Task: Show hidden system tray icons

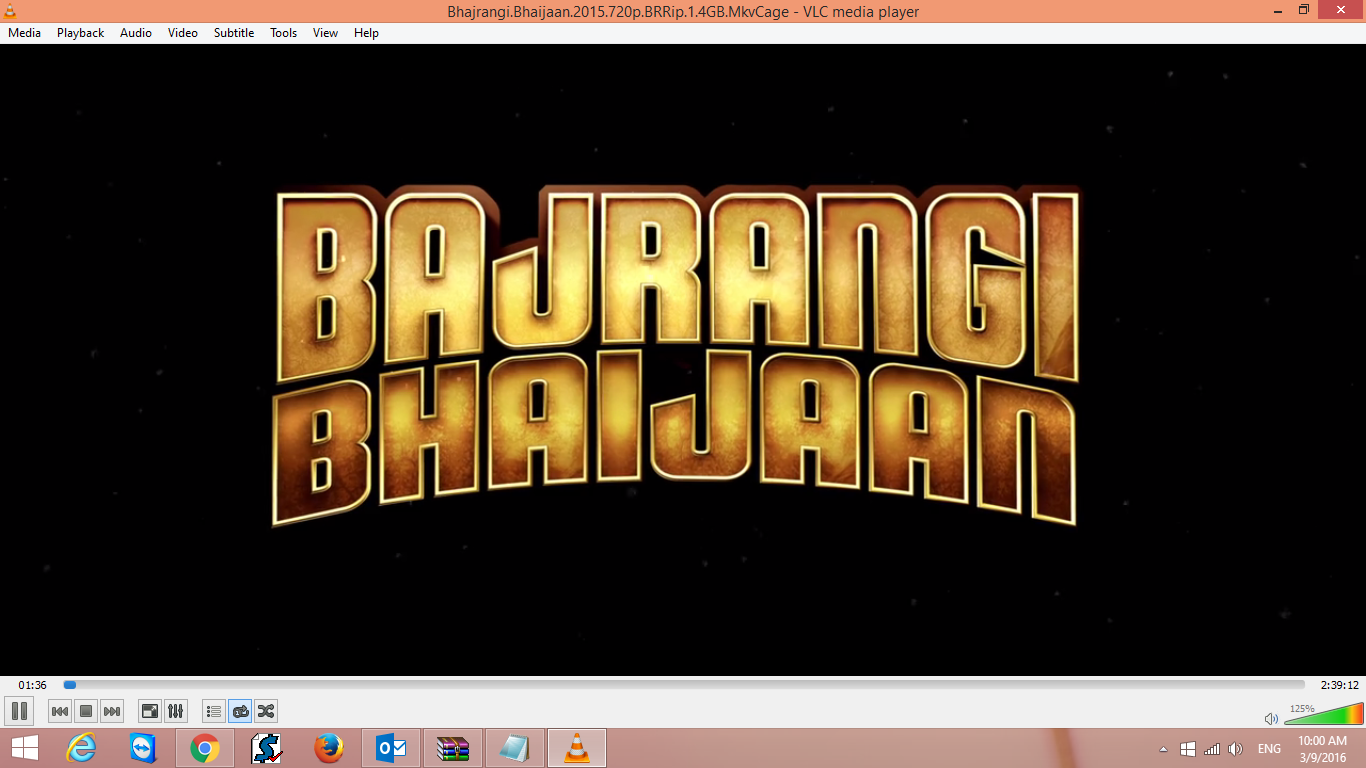Action: click(1163, 749)
